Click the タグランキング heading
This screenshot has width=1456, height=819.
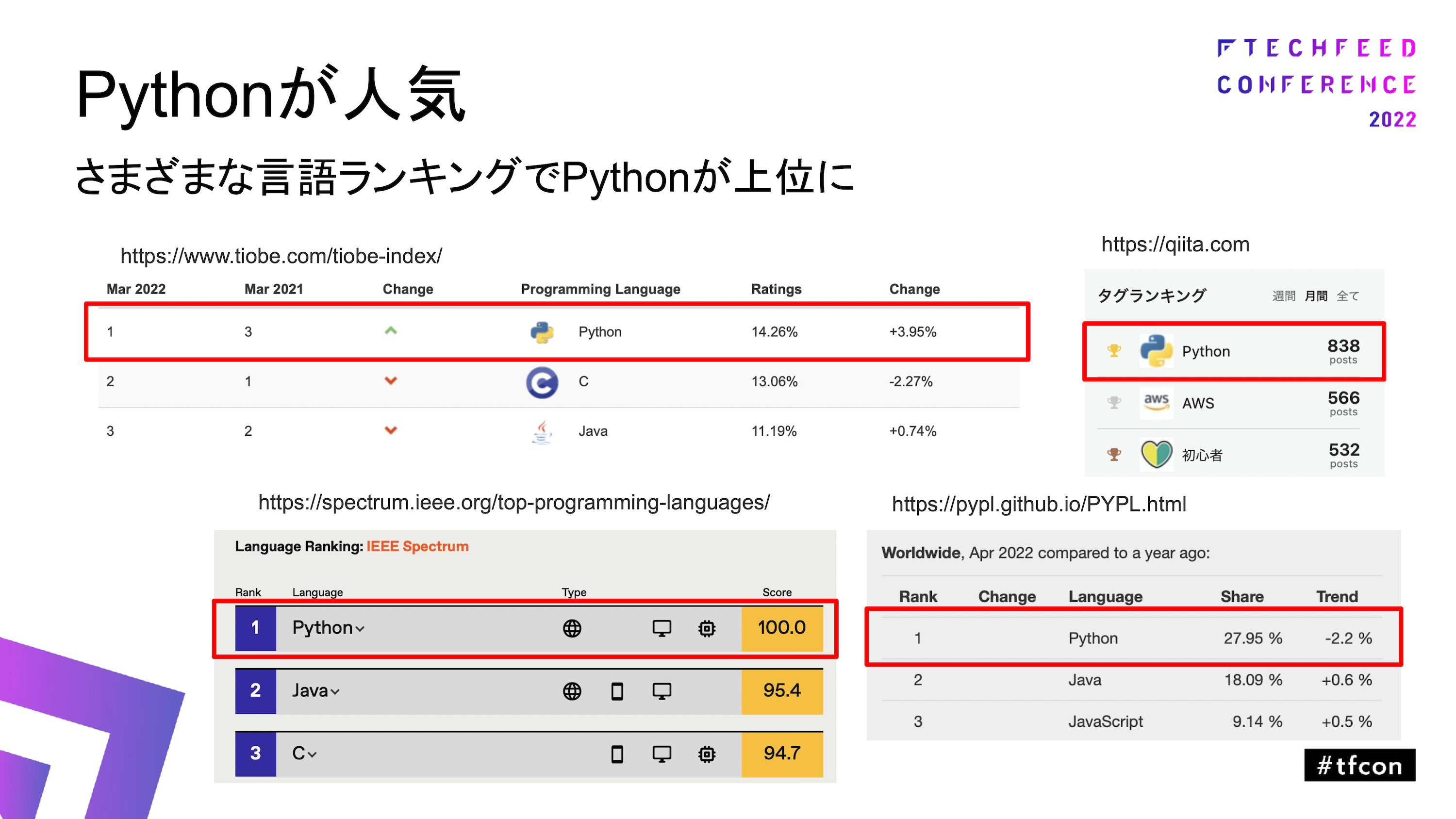(x=1151, y=295)
